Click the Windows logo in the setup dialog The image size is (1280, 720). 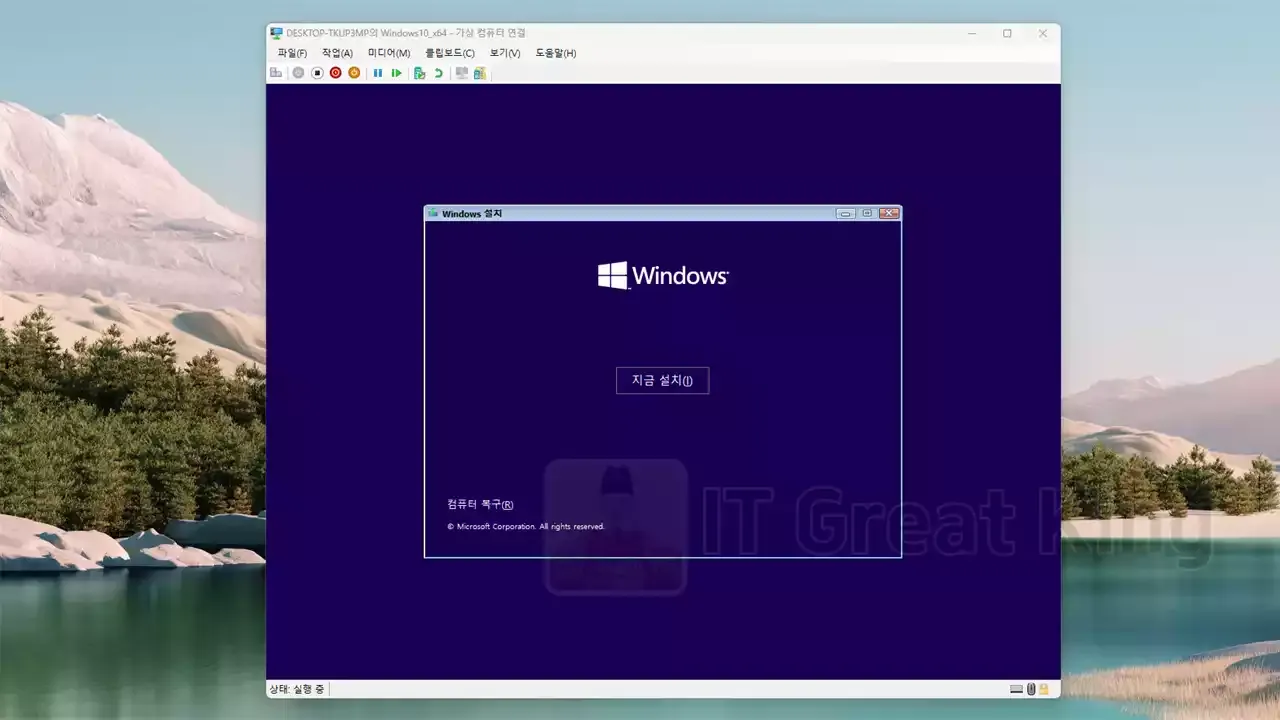[x=663, y=275]
